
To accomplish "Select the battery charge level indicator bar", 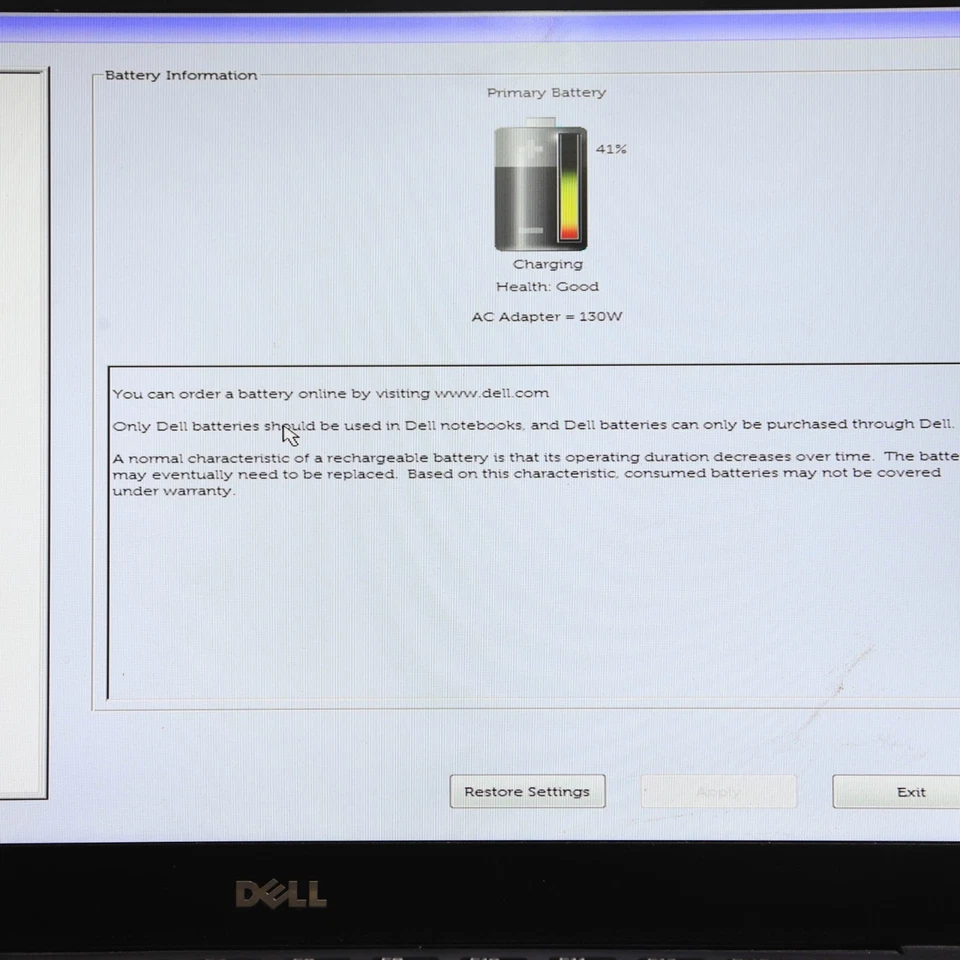I will [569, 185].
